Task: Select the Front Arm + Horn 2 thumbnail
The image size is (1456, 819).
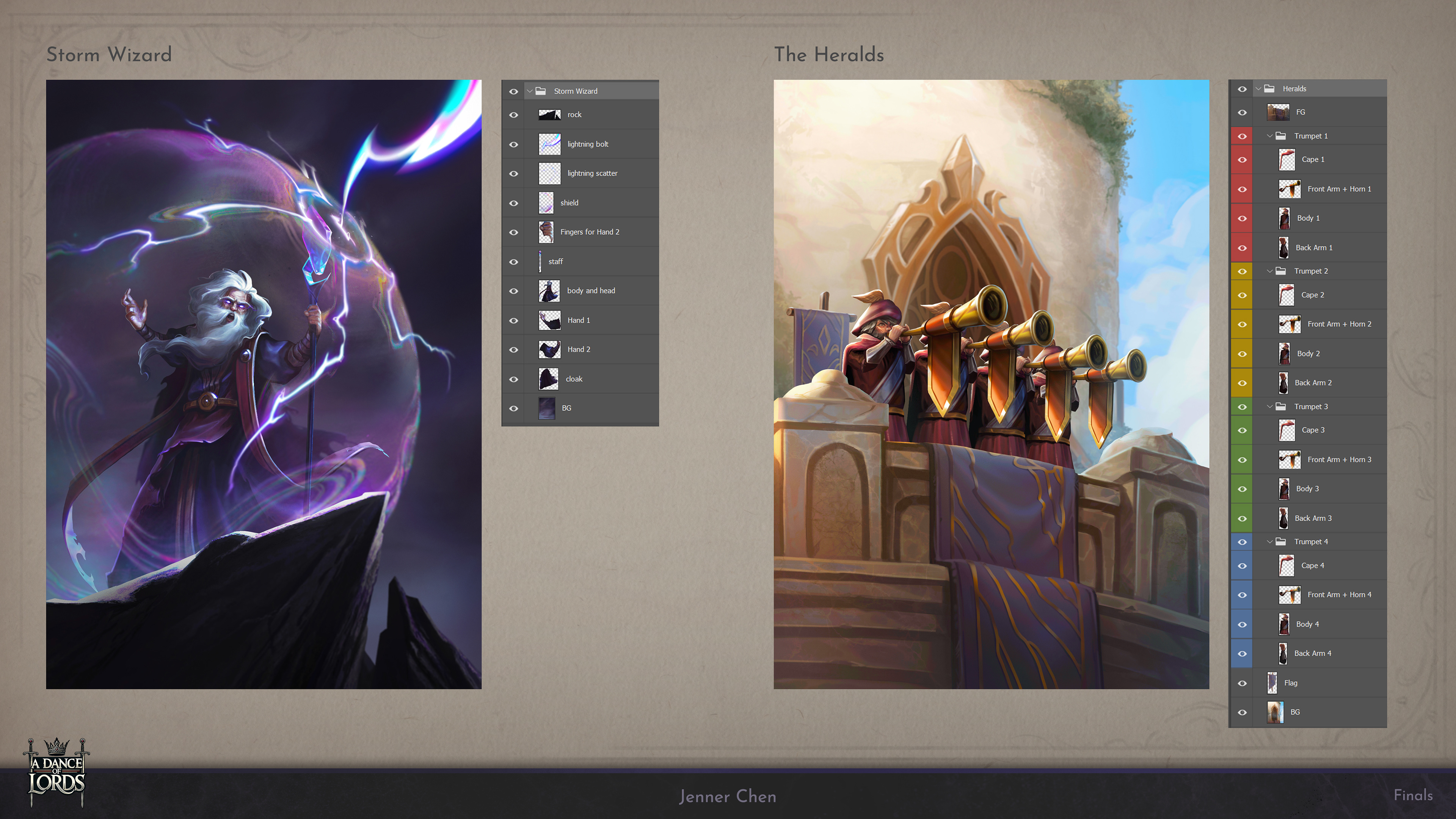Action: tap(1289, 325)
